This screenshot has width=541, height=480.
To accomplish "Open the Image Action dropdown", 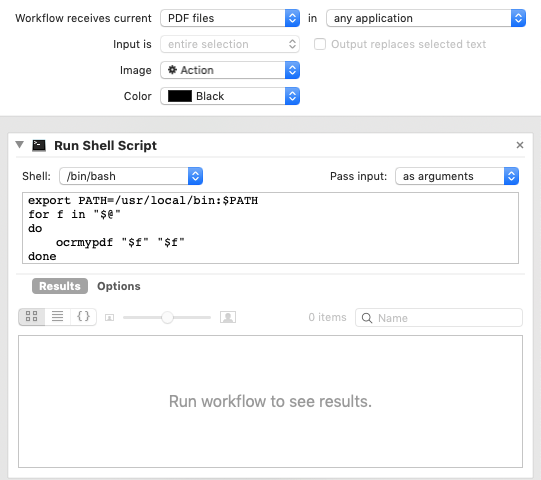I will tap(230, 70).
